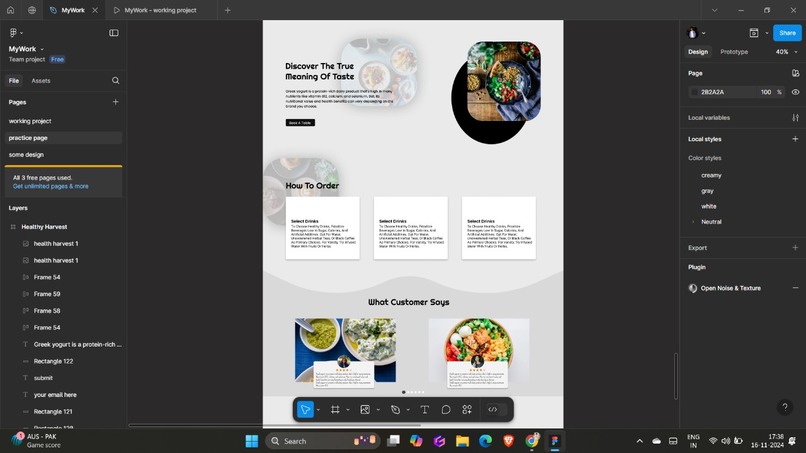806x453 pixels.
Task: Open Move tool options dropdown arrow
Action: pos(318,410)
